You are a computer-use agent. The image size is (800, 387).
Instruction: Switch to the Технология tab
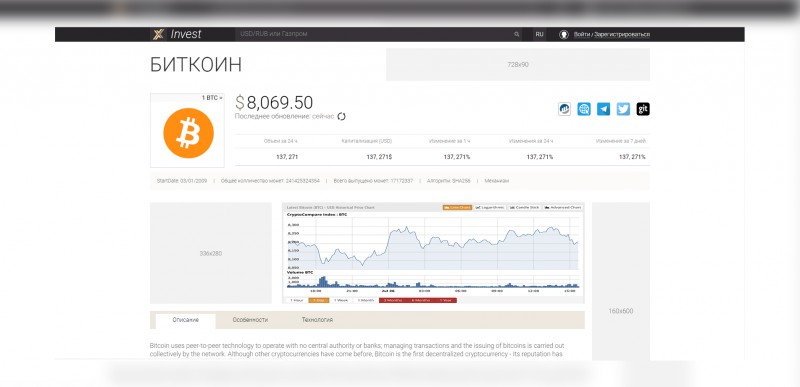point(317,320)
